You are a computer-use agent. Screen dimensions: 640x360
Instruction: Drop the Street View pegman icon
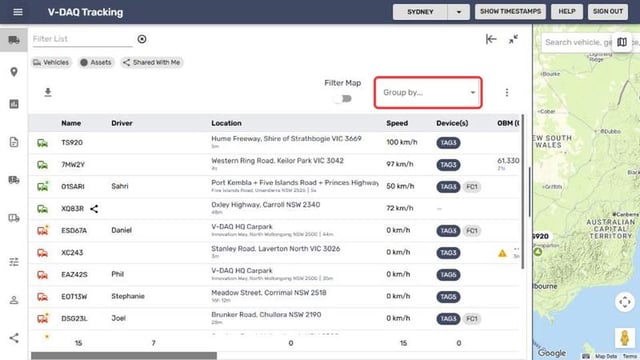pyautogui.click(x=624, y=338)
